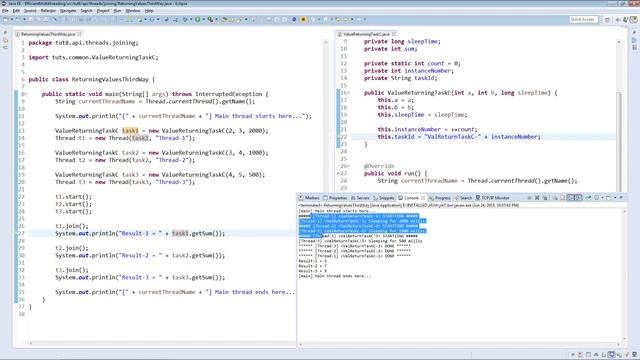Open the Project menu

point(103,11)
